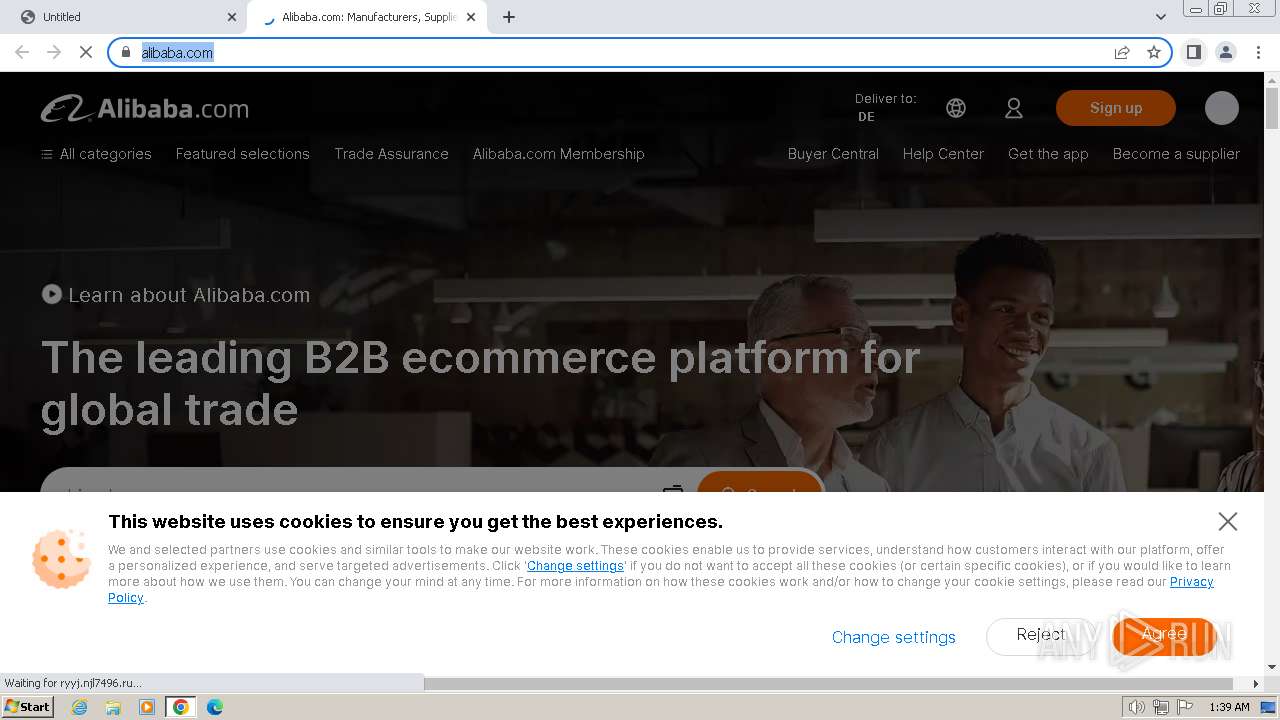Open File Explorer from taskbar
This screenshot has width=1280, height=720.
[113, 707]
